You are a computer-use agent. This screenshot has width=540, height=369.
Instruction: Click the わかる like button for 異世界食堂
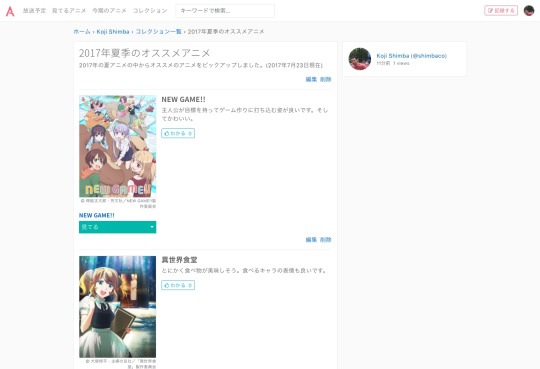[x=178, y=285]
